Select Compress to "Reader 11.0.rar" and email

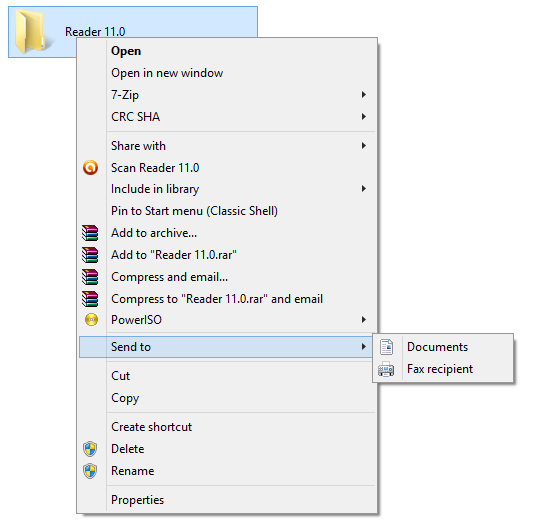pyautogui.click(x=227, y=299)
